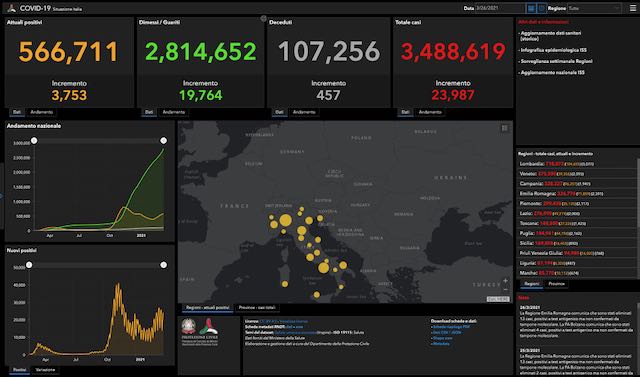Select the Province tab under regions list
This screenshot has height=377, width=640.
(x=556, y=284)
